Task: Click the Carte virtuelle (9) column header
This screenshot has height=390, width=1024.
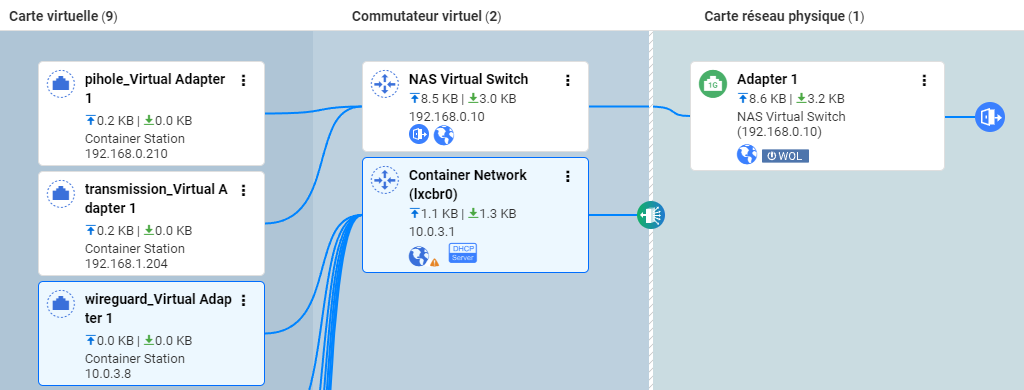Action: click(63, 16)
